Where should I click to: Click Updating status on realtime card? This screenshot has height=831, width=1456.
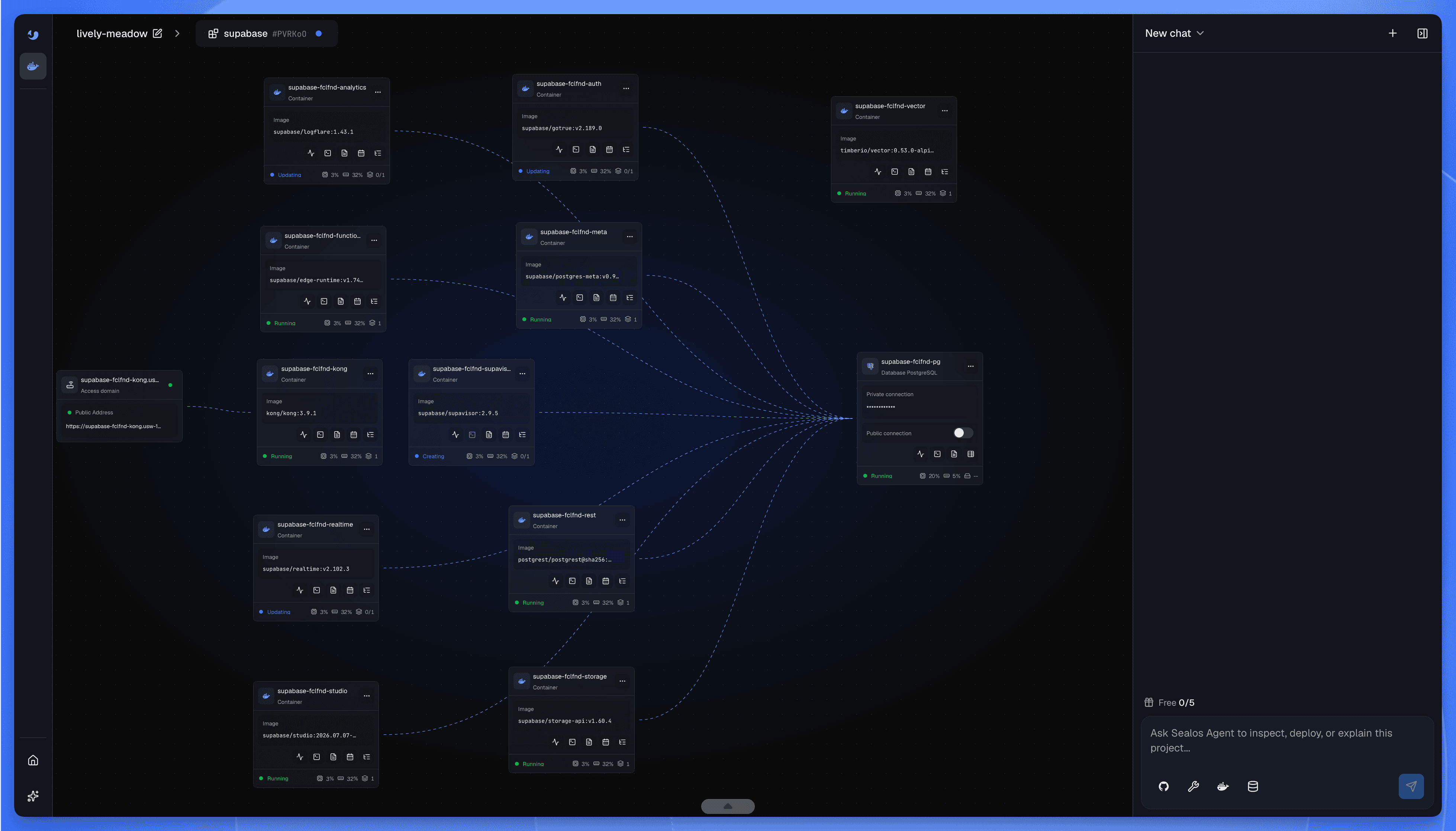[278, 612]
